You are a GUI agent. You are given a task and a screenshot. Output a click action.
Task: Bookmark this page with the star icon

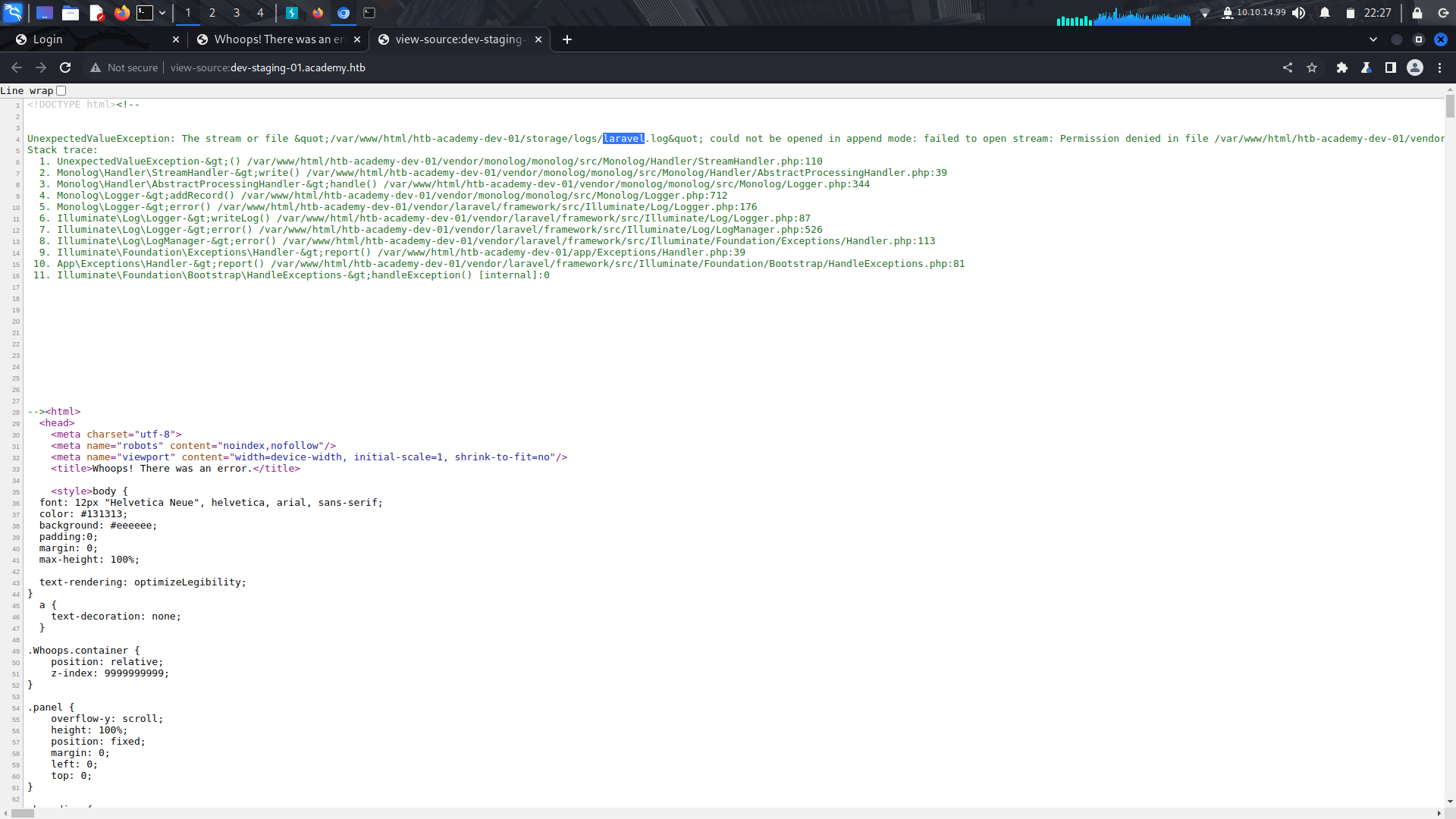1313,67
